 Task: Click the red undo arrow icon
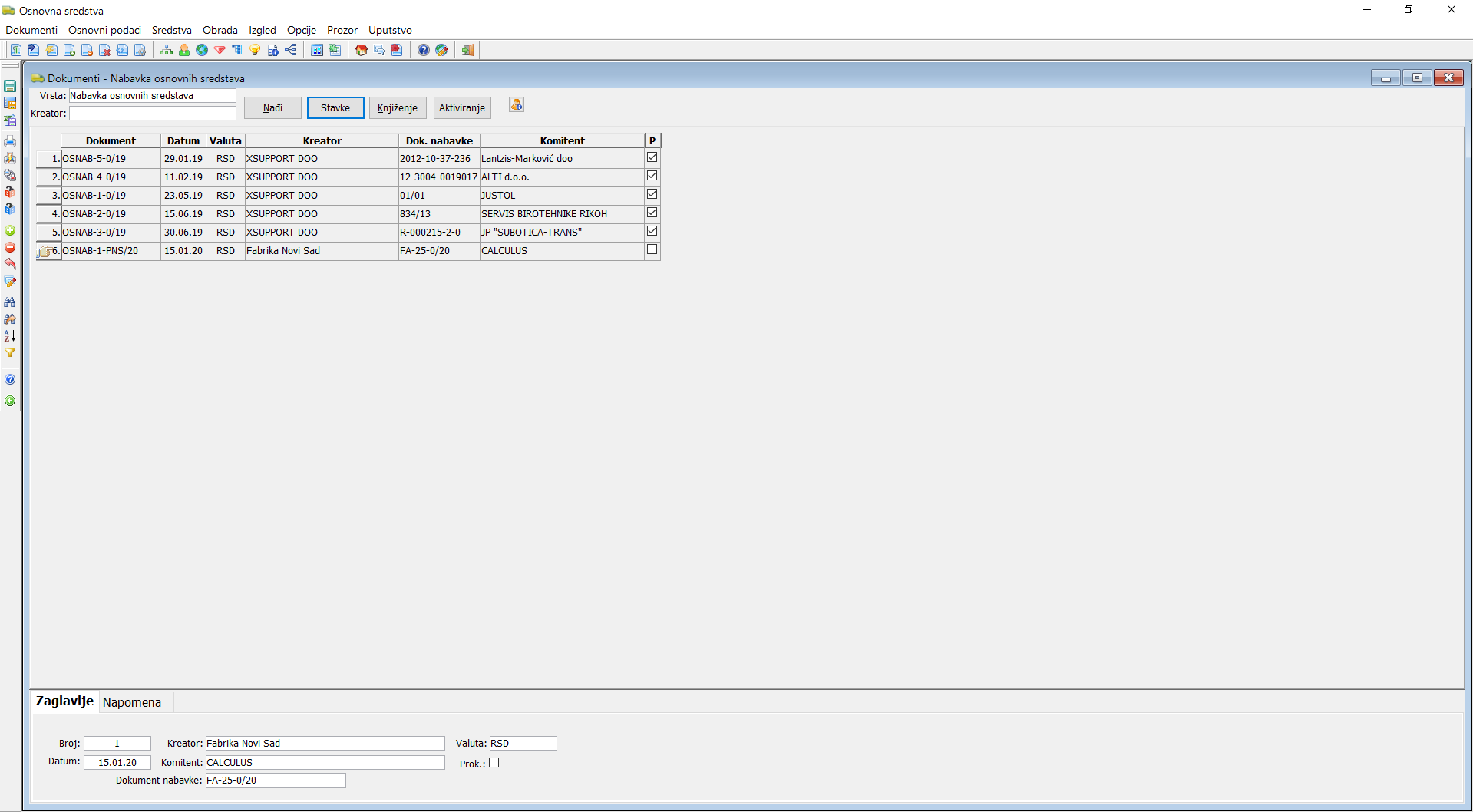pos(10,265)
